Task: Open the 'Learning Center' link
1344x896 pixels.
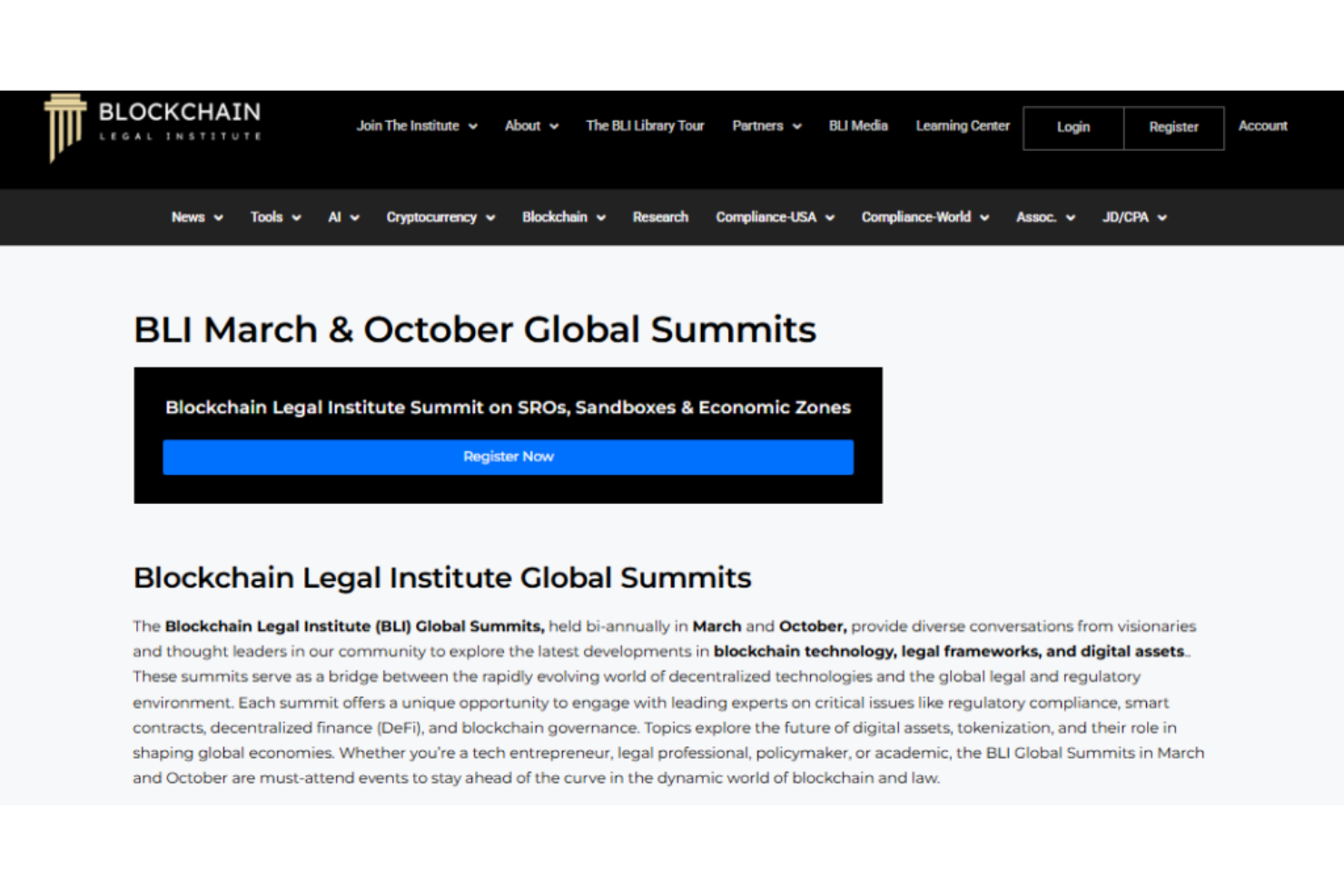Action: 962,126
